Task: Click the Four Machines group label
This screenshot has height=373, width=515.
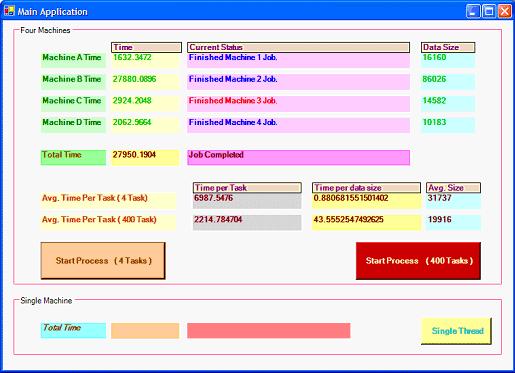Action: (45, 30)
